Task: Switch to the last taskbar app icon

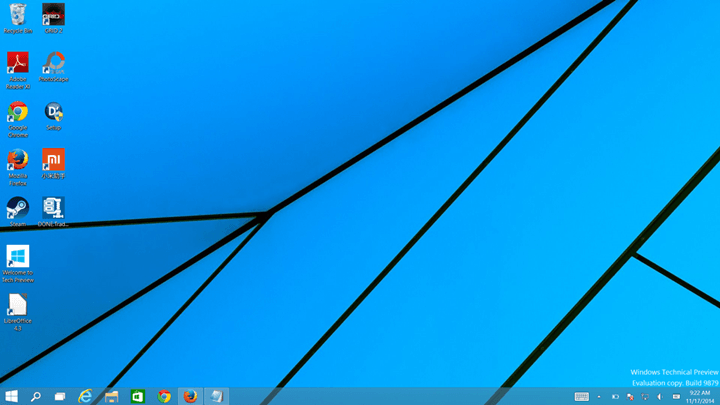Action: 216,396
